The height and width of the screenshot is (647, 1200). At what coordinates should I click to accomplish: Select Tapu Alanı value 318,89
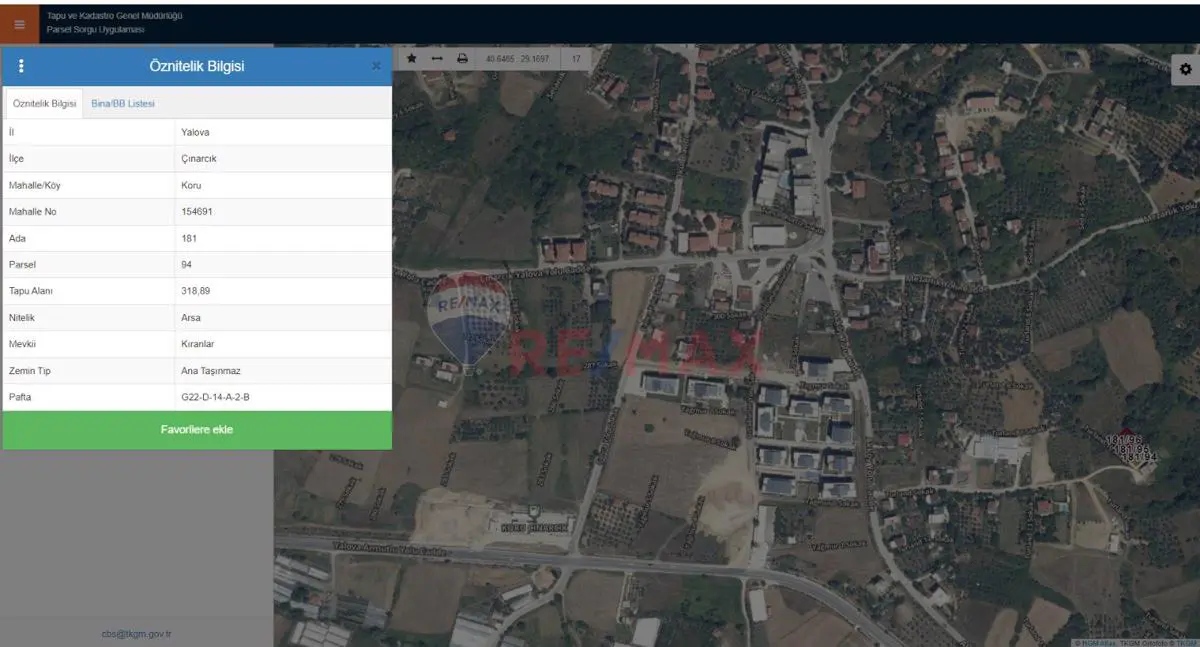pos(196,291)
